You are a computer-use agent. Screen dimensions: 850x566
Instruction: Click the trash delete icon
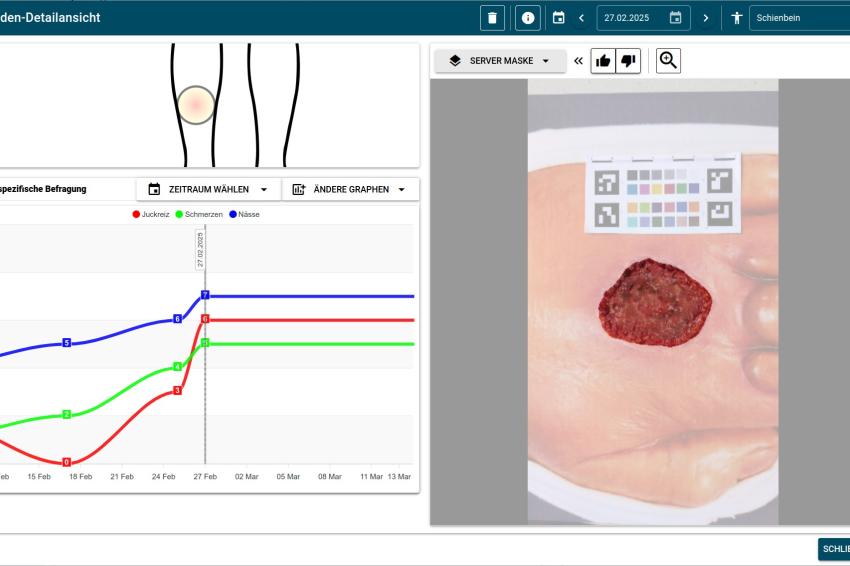click(x=492, y=18)
